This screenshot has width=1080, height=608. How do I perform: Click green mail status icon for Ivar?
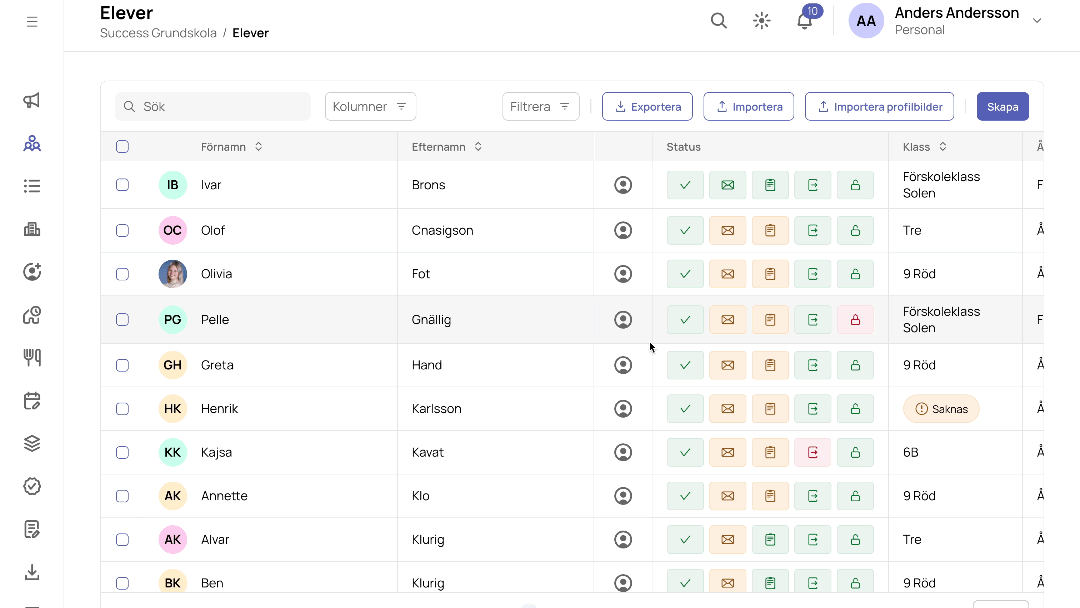[x=727, y=185]
